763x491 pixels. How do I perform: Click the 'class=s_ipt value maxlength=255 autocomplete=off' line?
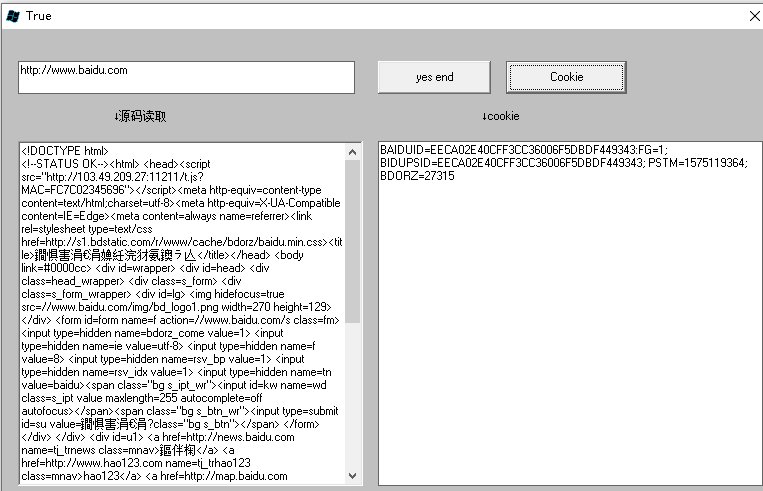[x=142, y=398]
